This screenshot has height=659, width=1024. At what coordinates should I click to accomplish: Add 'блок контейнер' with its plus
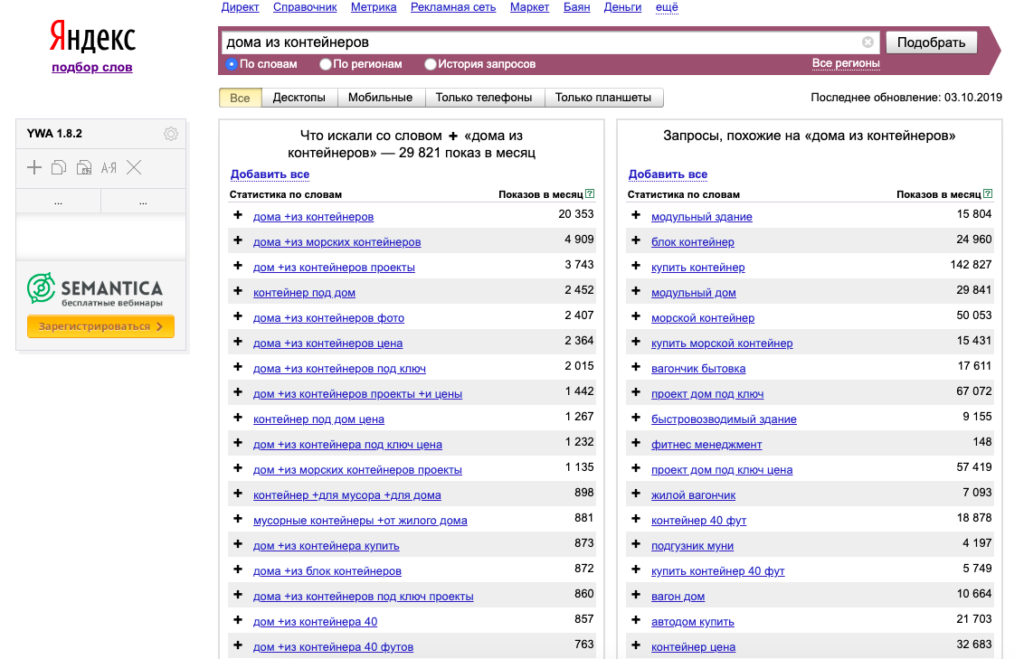(x=635, y=241)
